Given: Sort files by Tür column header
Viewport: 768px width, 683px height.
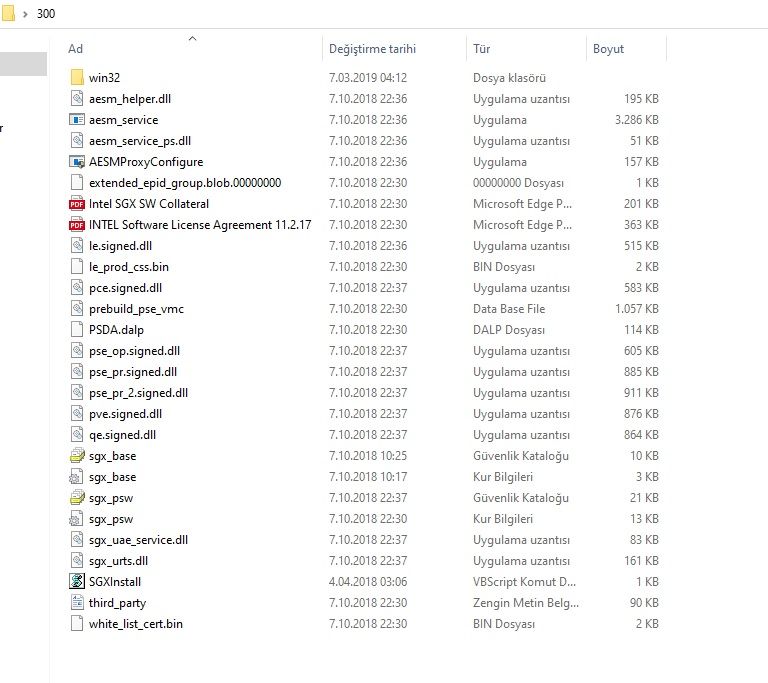Looking at the screenshot, I should tap(481, 49).
